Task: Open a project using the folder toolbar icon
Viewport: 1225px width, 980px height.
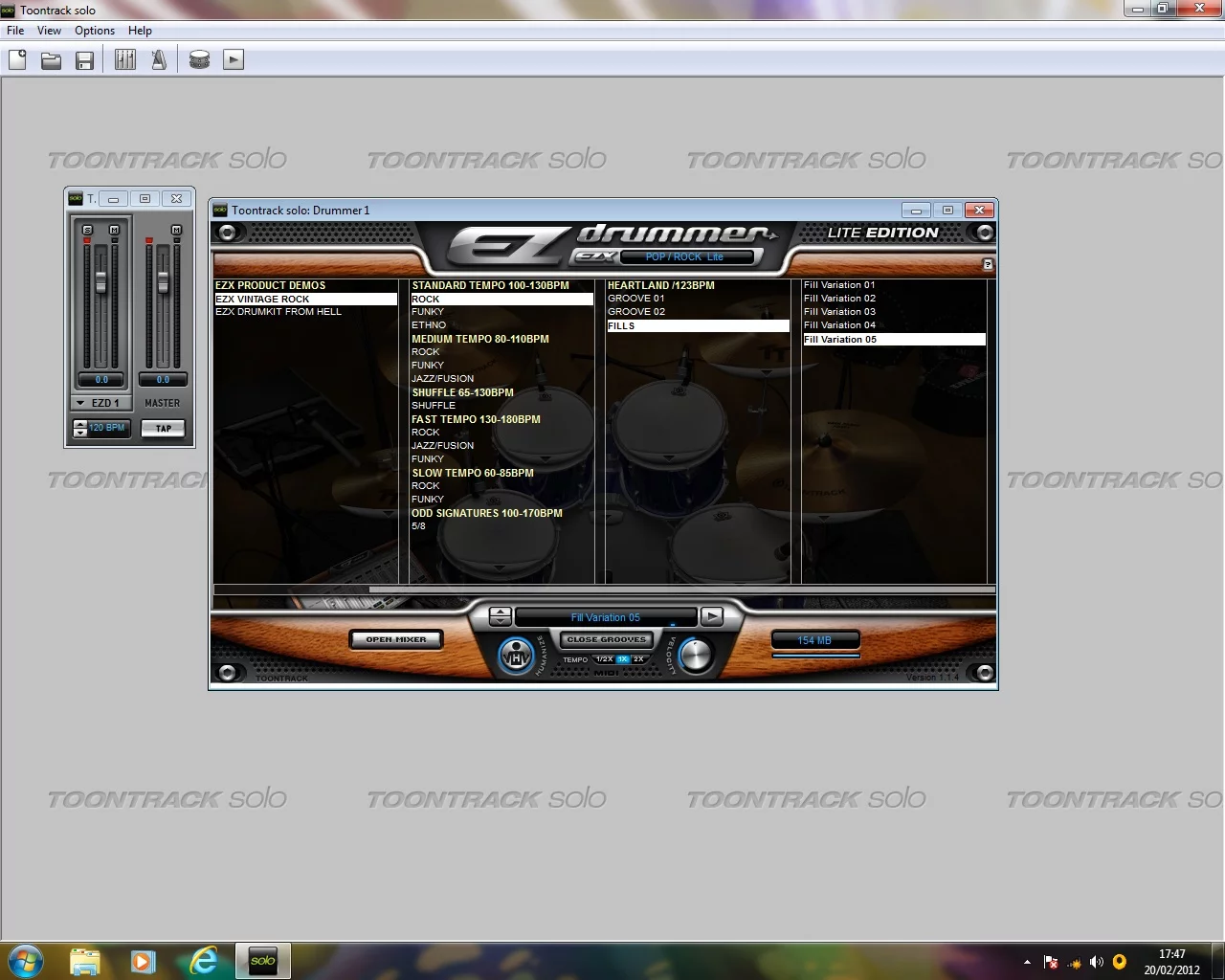Action: point(51,59)
